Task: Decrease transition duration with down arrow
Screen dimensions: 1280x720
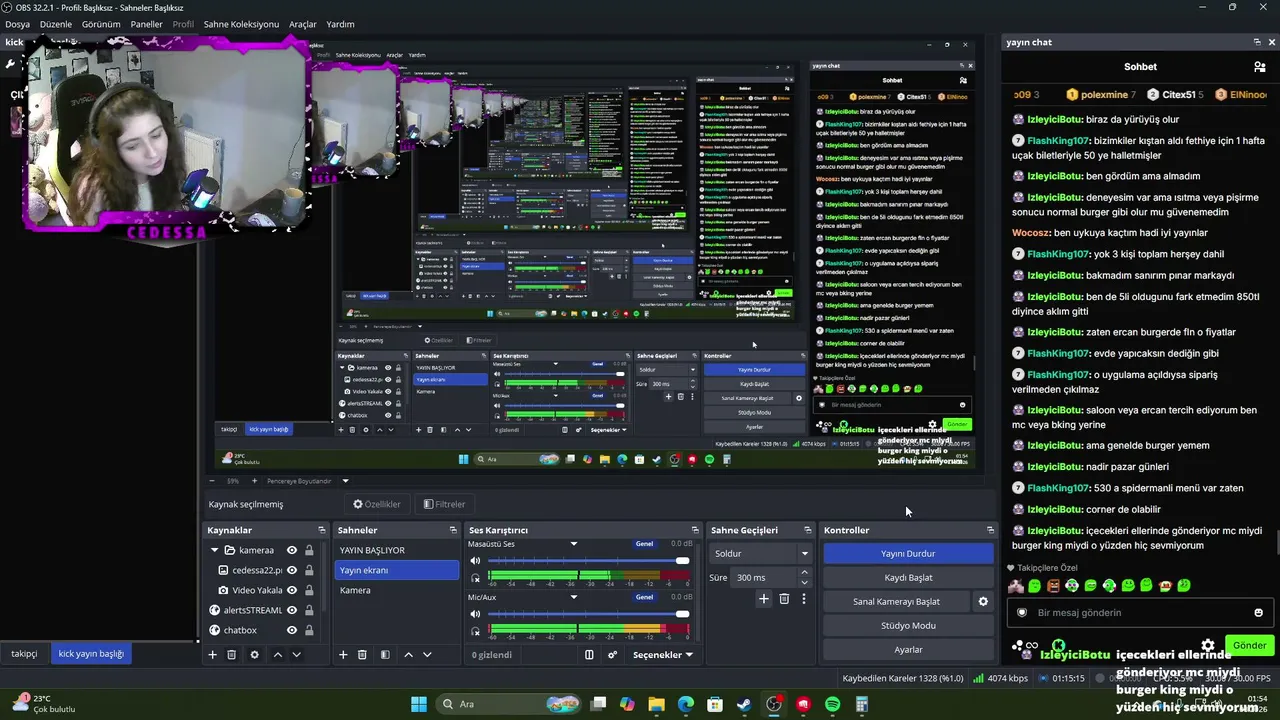Action: [x=804, y=582]
